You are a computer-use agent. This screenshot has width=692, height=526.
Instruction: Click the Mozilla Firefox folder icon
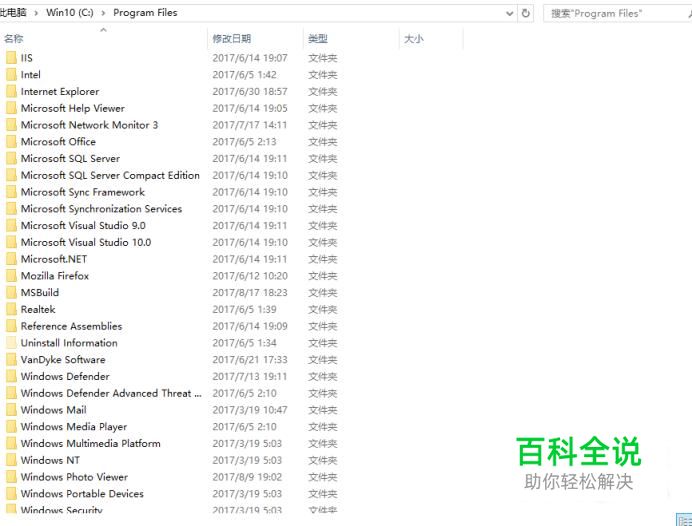11,276
